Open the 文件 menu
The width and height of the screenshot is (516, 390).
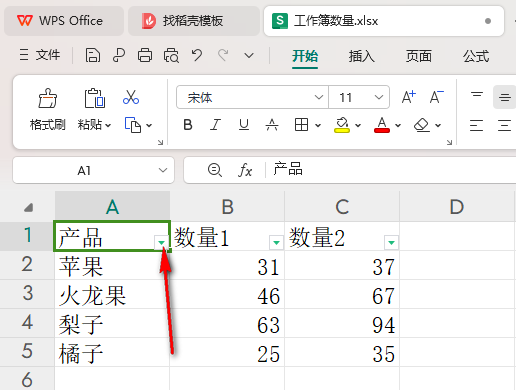40,55
